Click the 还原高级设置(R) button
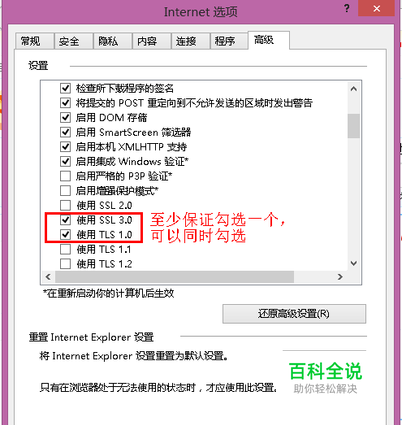This screenshot has width=402, height=425. (x=294, y=314)
